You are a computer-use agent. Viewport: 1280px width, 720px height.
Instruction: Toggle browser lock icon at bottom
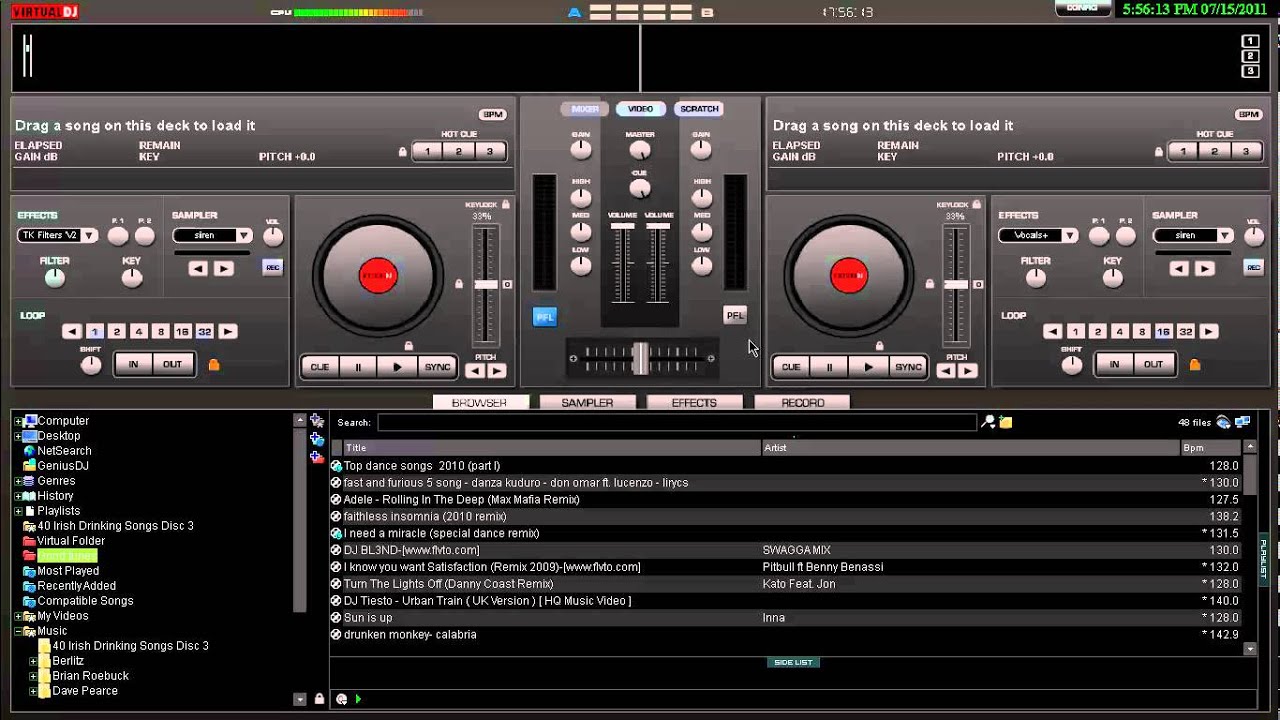[x=319, y=699]
